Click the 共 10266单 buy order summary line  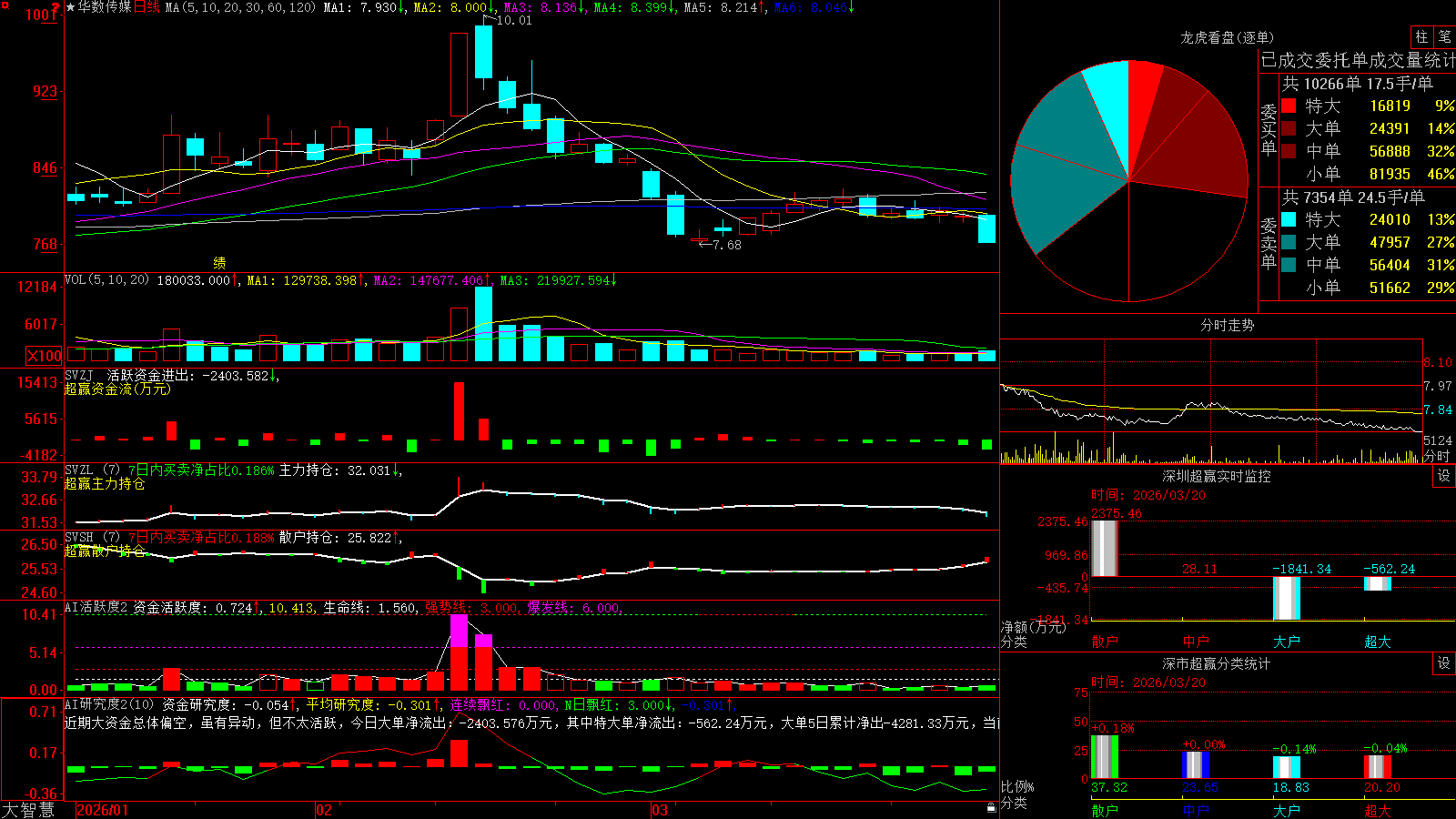click(x=1358, y=84)
